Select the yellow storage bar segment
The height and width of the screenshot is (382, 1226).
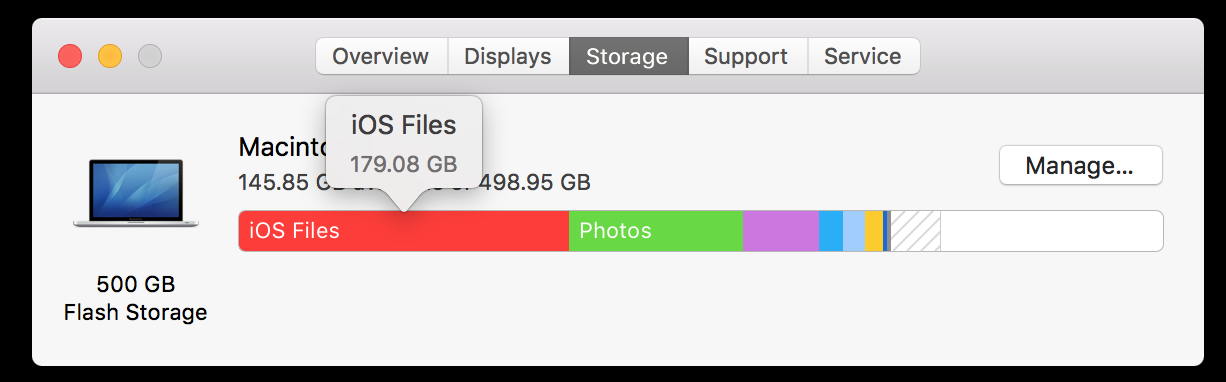point(874,231)
